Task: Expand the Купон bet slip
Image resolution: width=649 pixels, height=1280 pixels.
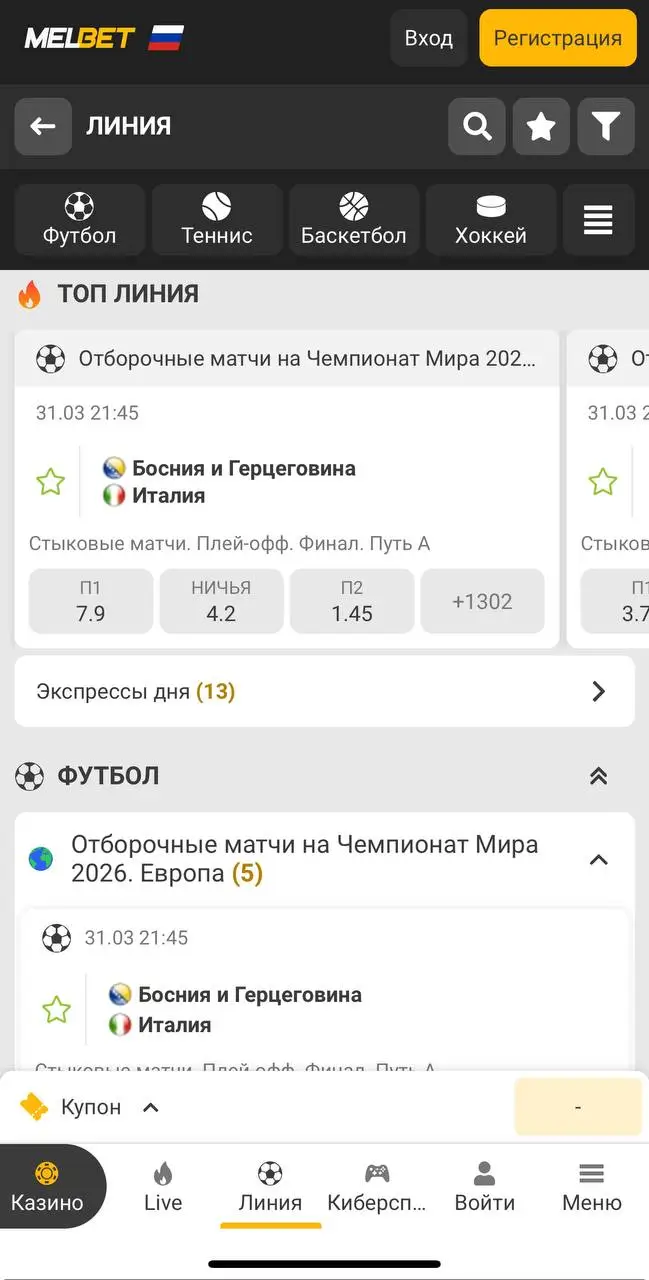Action: [x=92, y=1107]
